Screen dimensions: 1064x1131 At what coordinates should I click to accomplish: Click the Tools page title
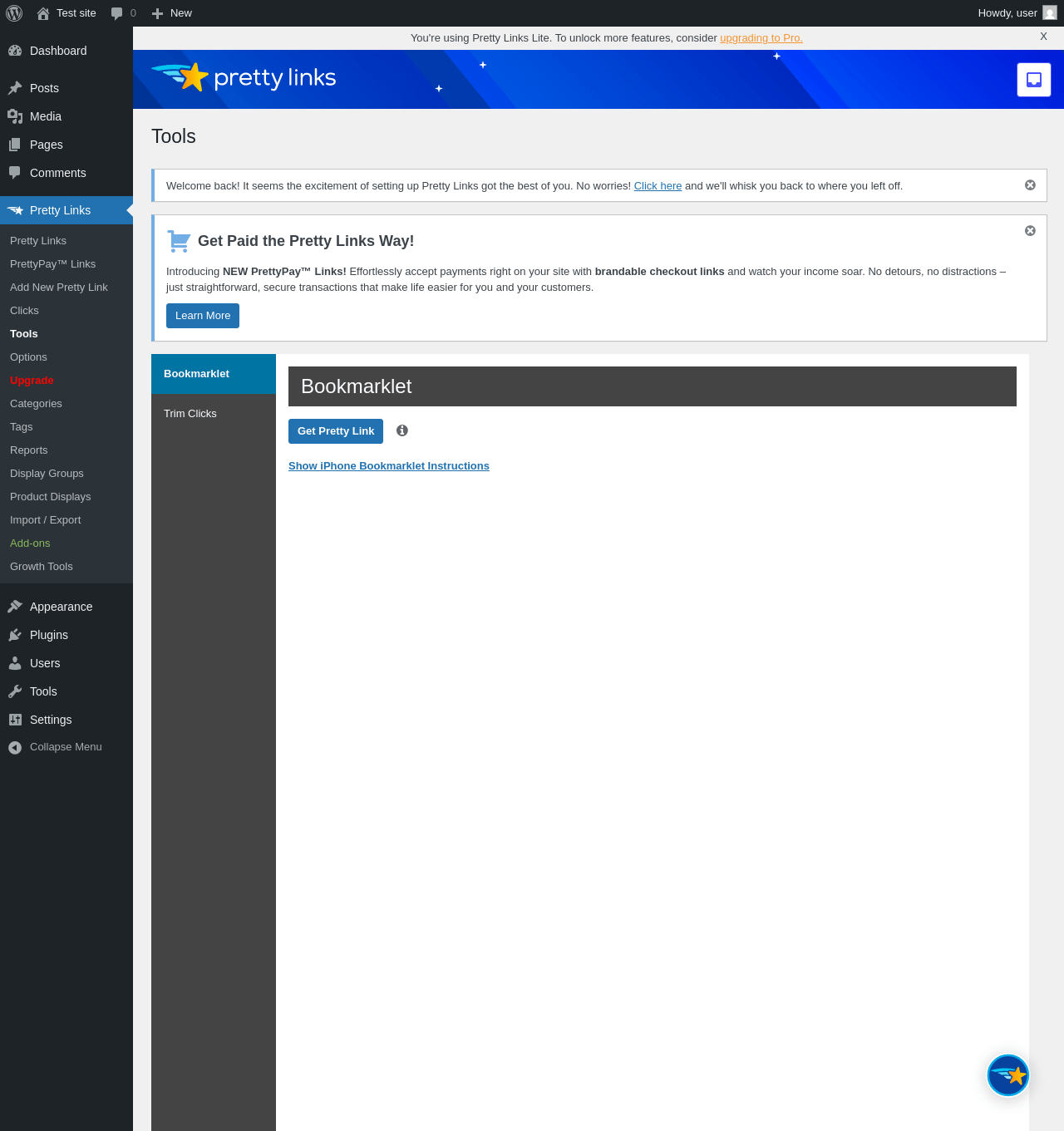point(174,136)
